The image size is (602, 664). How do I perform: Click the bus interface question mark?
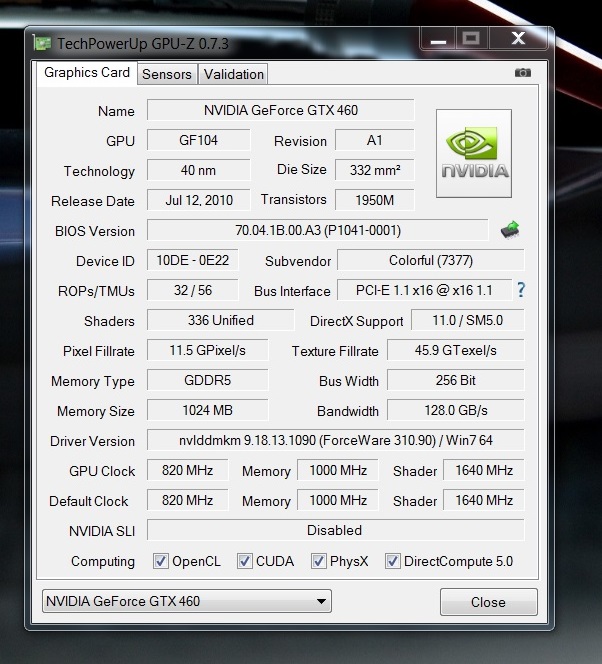pos(521,290)
